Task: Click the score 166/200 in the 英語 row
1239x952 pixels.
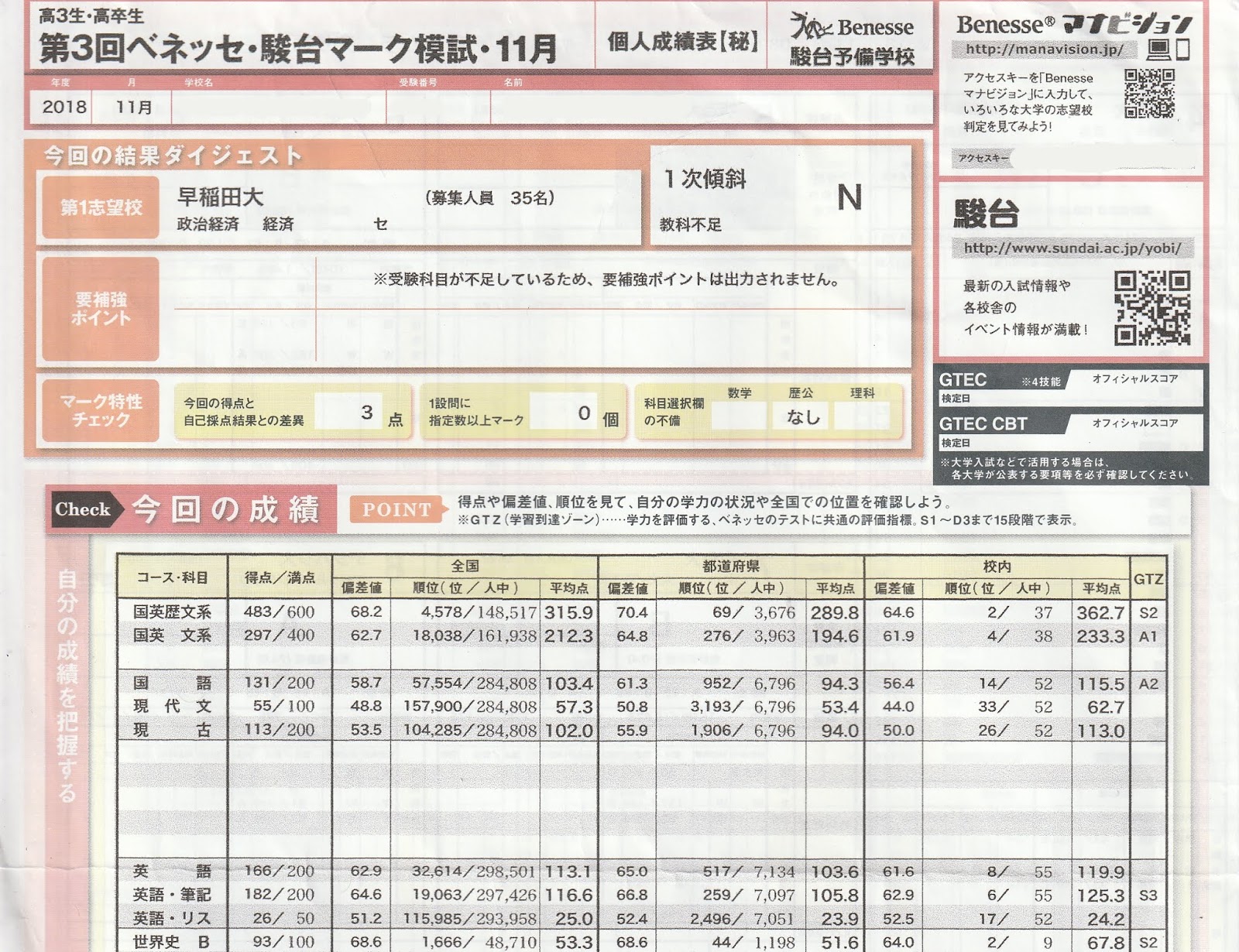Action: tap(279, 871)
